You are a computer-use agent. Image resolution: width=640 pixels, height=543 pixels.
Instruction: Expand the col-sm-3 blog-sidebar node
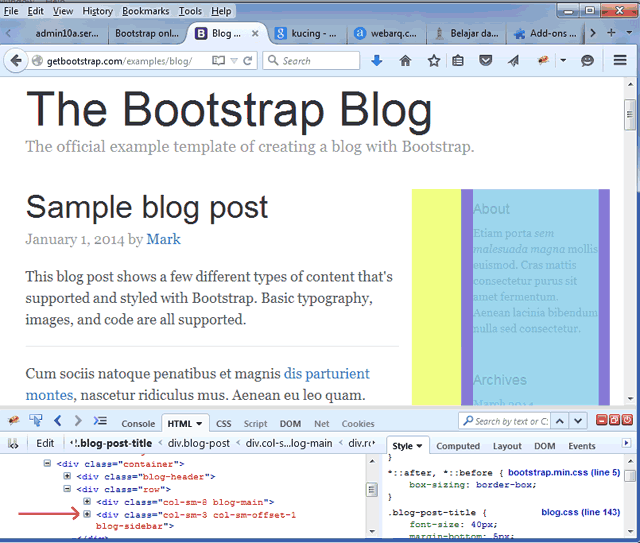pos(87,514)
